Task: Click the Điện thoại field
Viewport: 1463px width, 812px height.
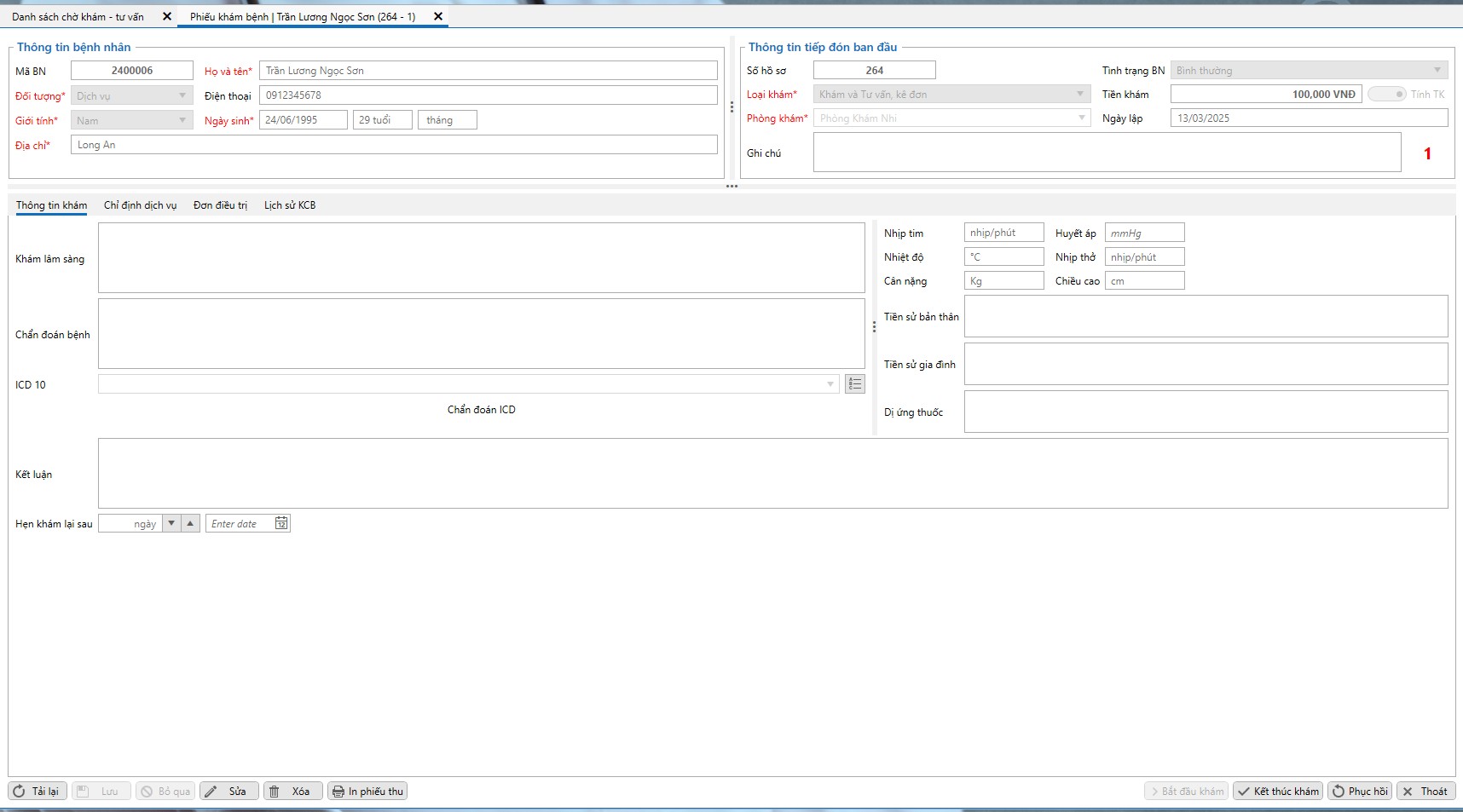Action: pyautogui.click(x=489, y=95)
